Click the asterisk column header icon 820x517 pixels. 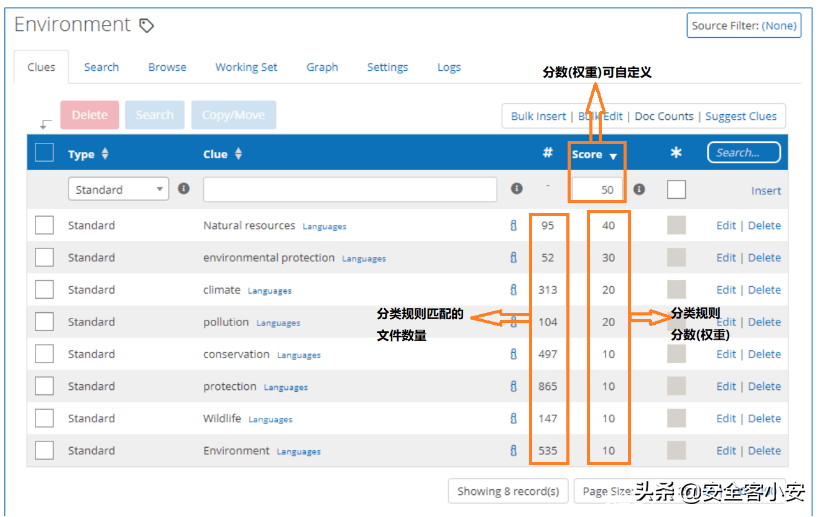coord(676,153)
